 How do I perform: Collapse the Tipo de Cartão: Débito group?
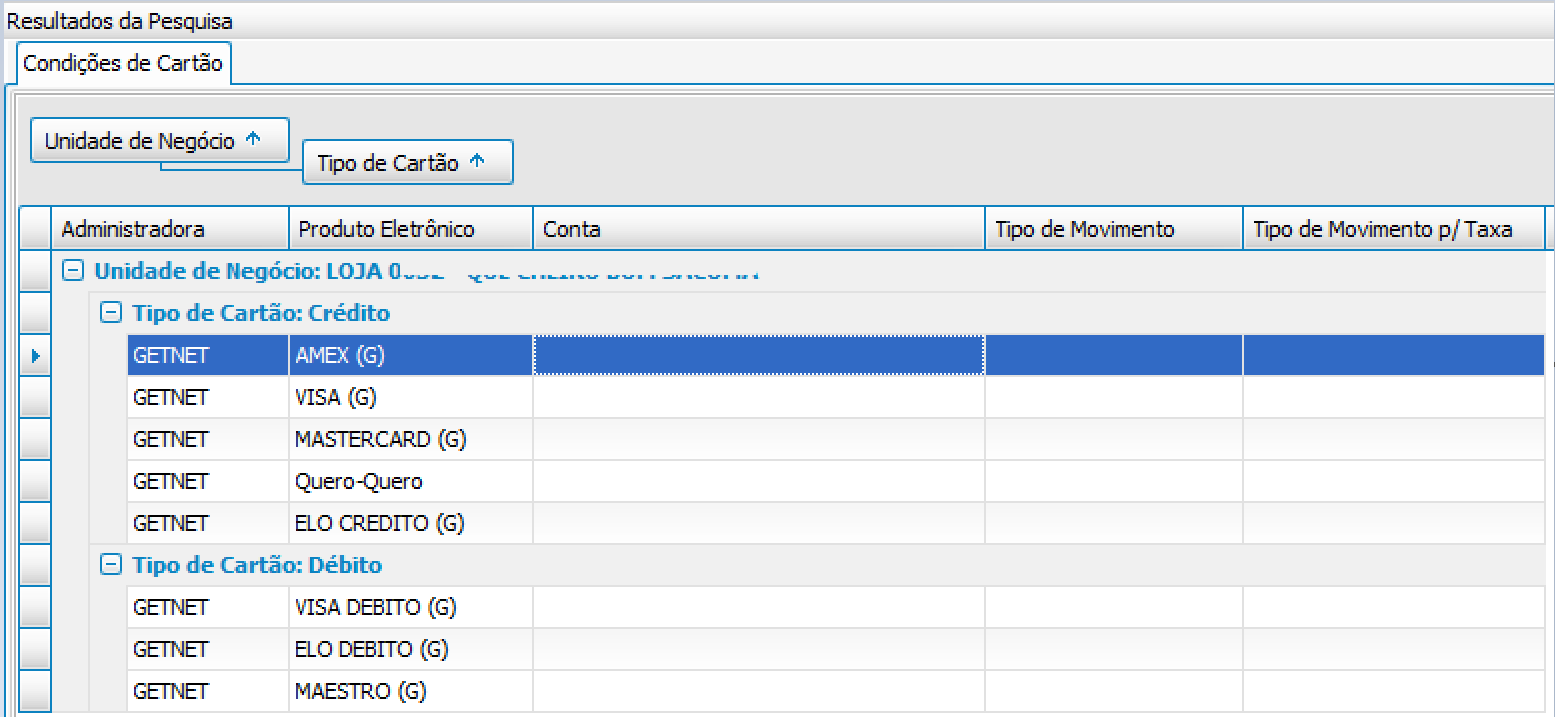pyautogui.click(x=111, y=565)
